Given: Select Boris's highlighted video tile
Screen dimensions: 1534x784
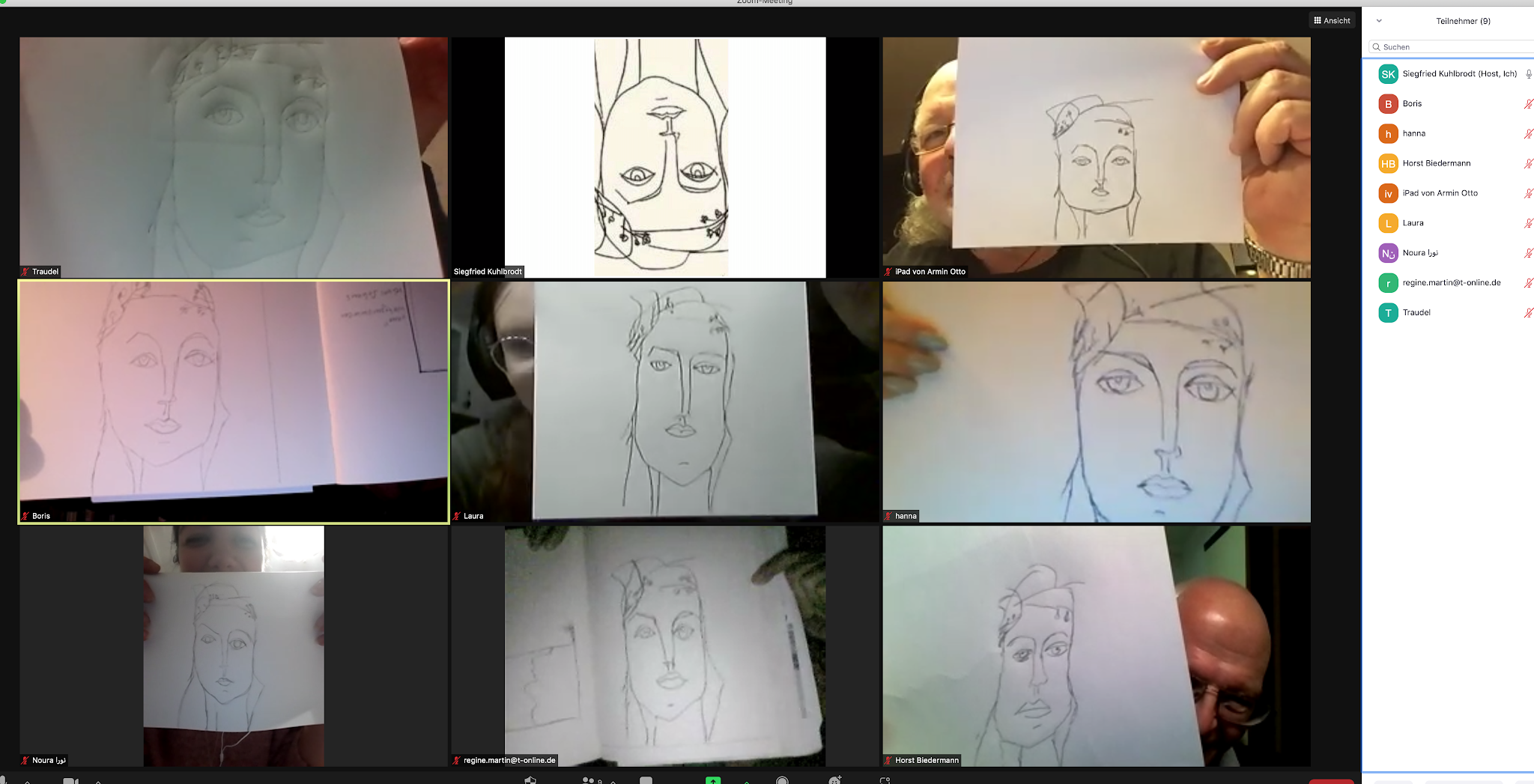Looking at the screenshot, I should pos(234,401).
